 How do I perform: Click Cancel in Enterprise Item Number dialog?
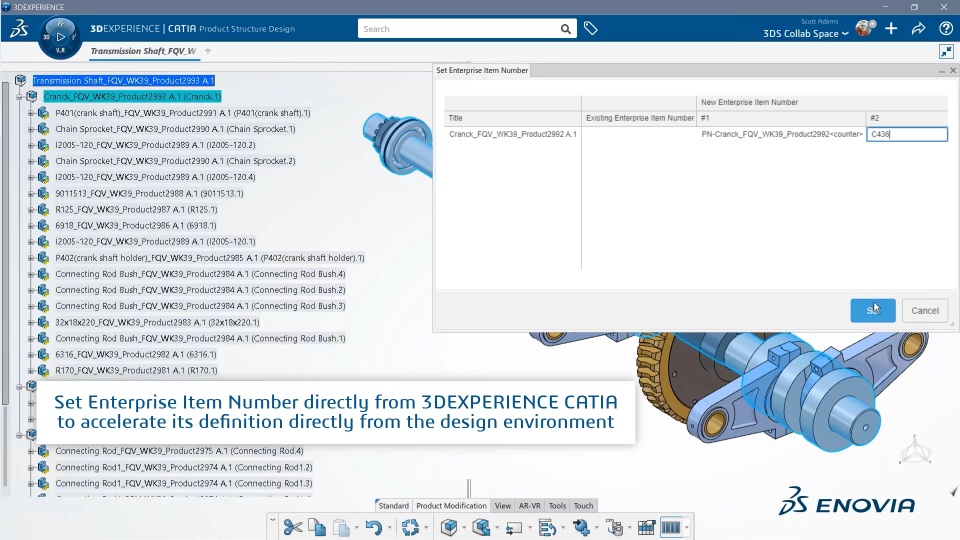924,310
